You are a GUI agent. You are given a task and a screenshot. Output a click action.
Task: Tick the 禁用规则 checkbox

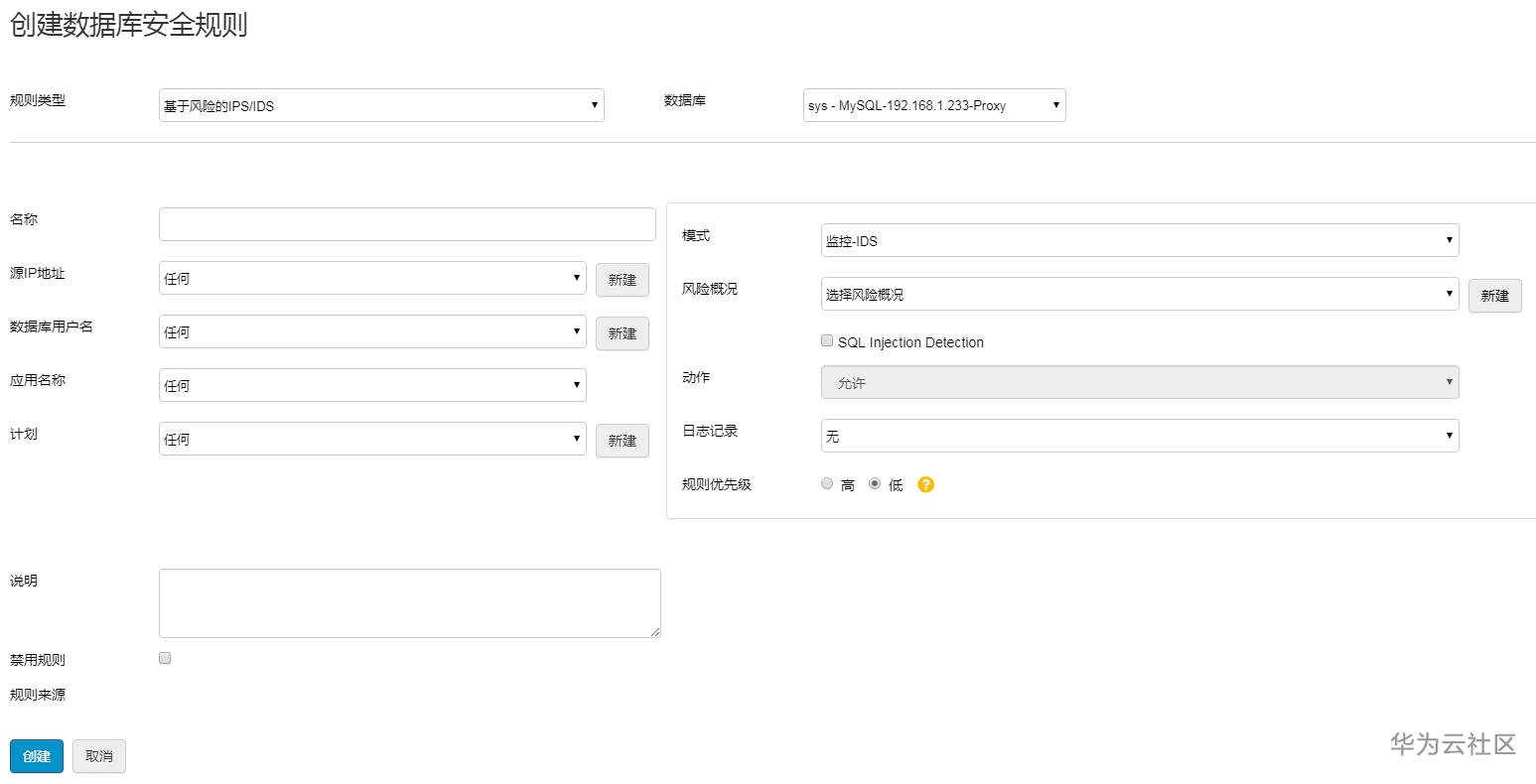pyautogui.click(x=165, y=658)
